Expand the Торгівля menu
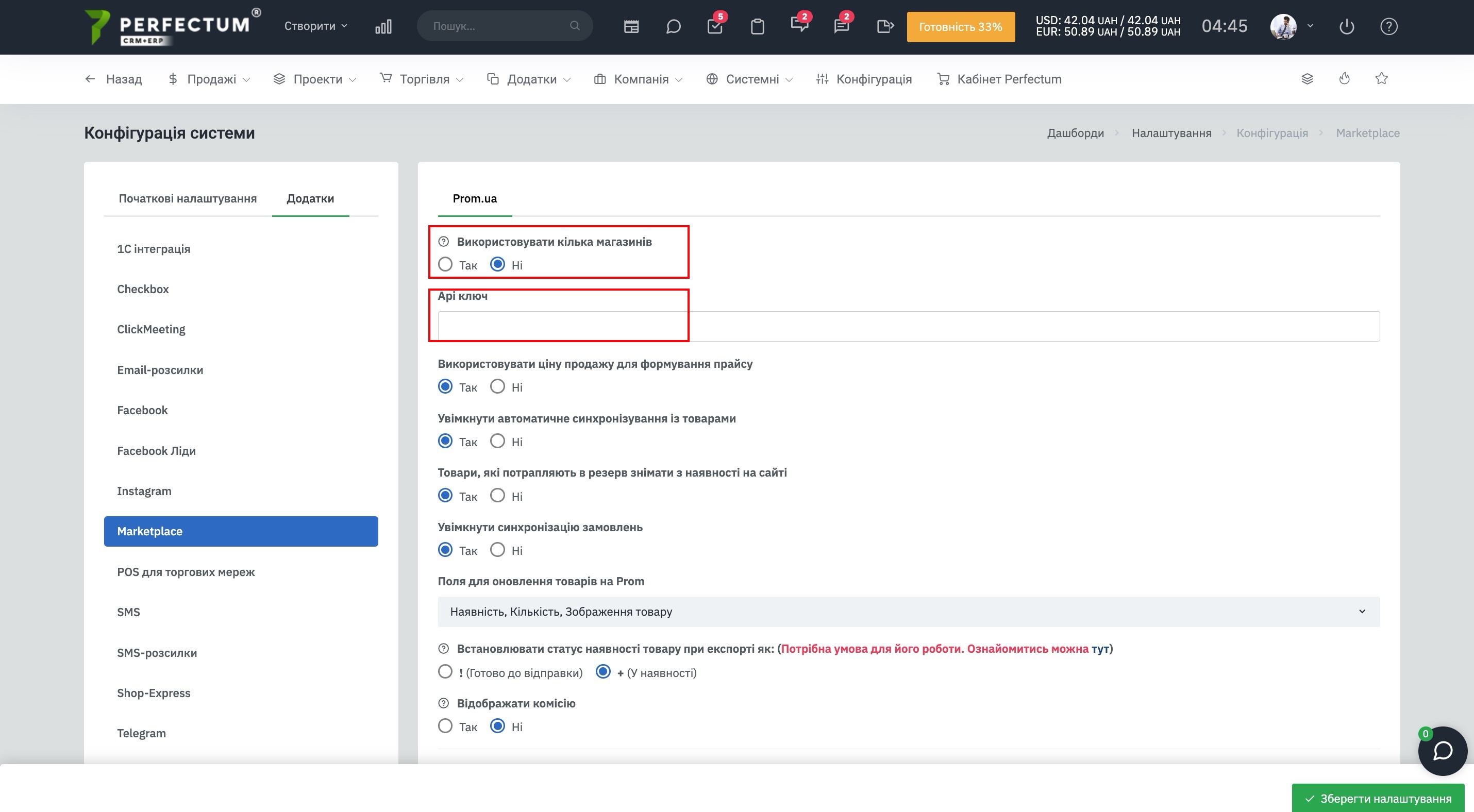 click(422, 79)
